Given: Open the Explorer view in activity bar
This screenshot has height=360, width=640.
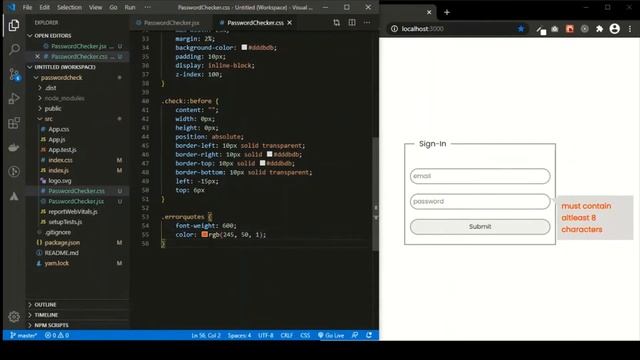Looking at the screenshot, I should [x=14, y=25].
